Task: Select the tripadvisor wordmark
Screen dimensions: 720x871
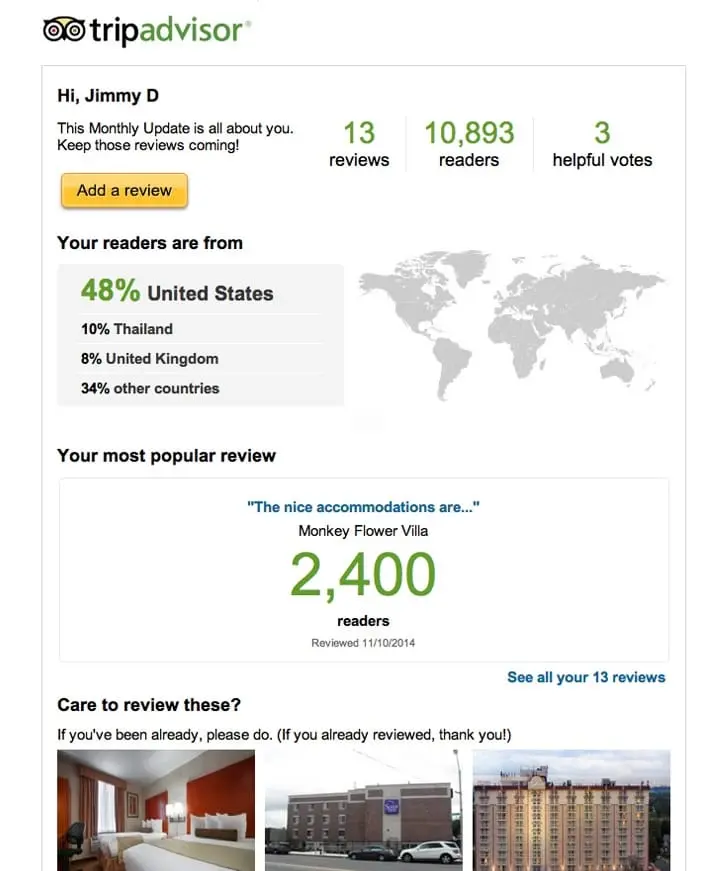Action: tap(170, 29)
